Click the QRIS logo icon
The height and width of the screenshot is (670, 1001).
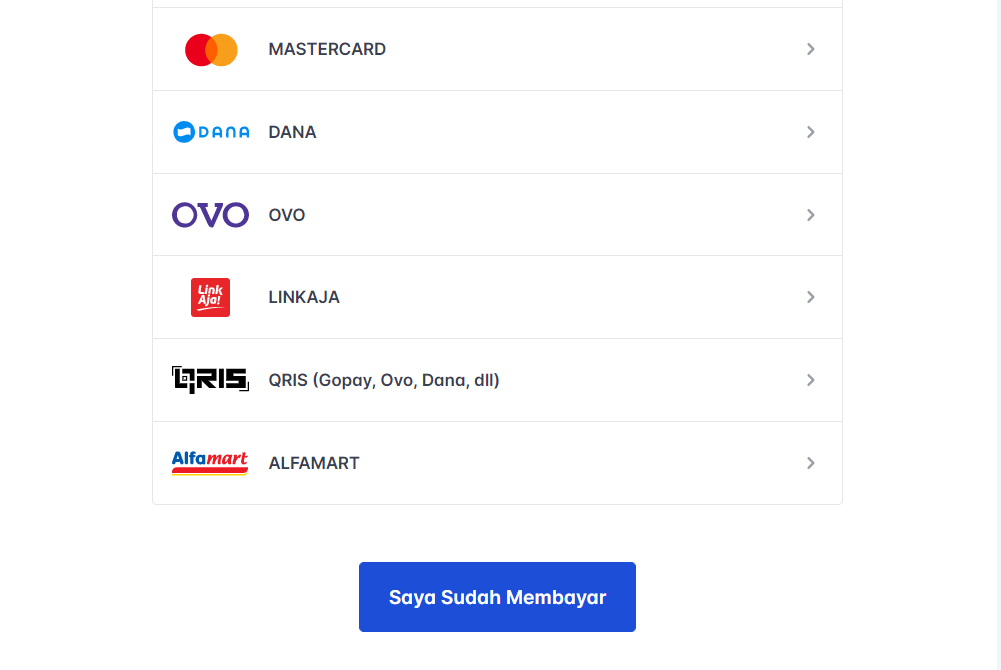[210, 380]
